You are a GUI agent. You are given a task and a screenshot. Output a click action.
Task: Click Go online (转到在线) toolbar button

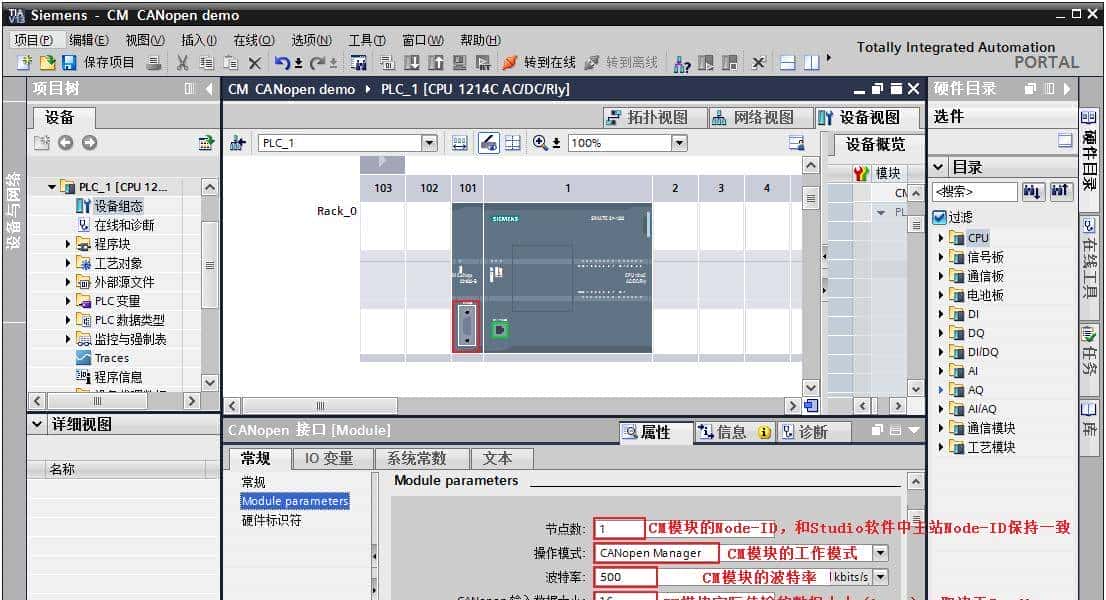pos(539,63)
